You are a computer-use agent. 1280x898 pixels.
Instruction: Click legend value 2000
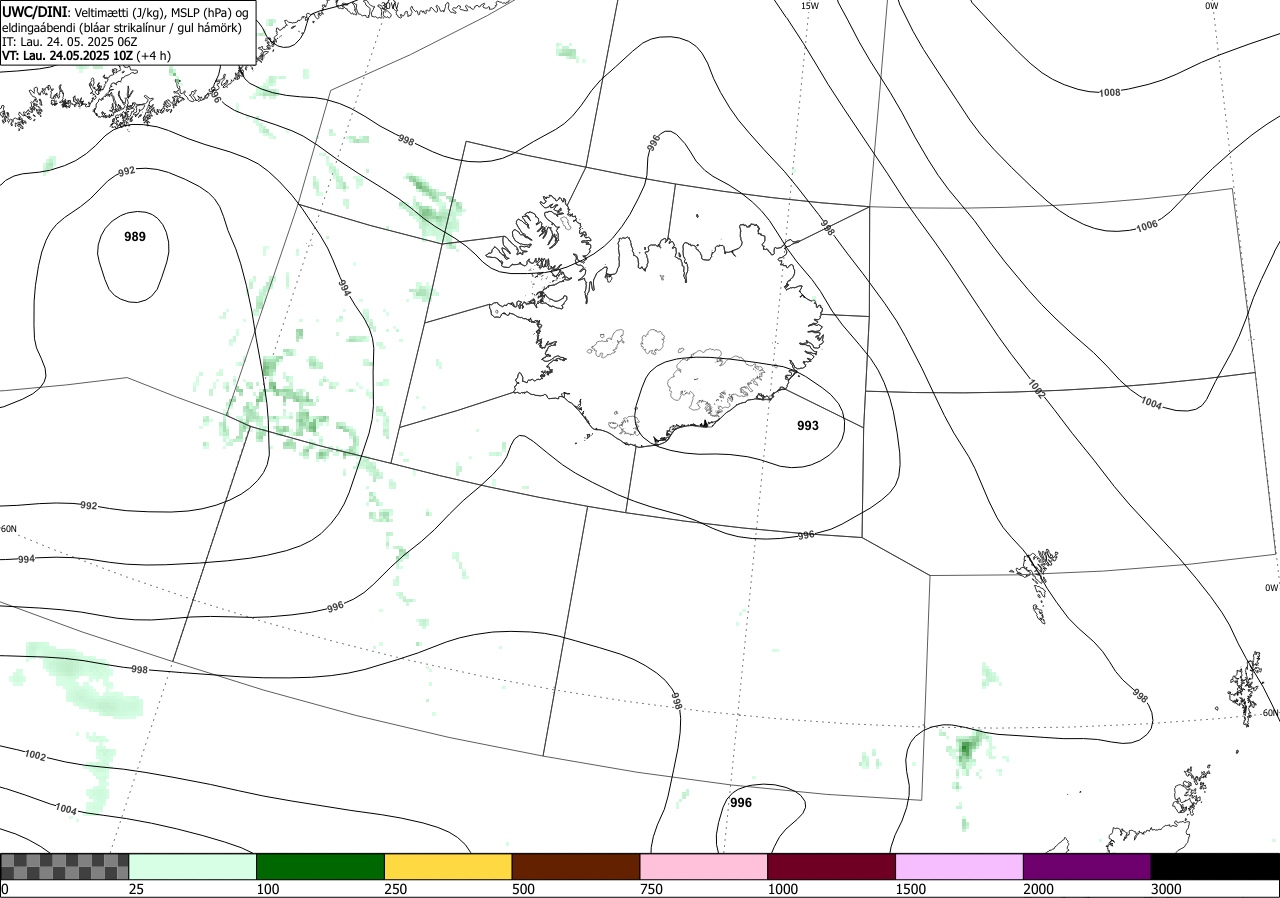click(1038, 889)
